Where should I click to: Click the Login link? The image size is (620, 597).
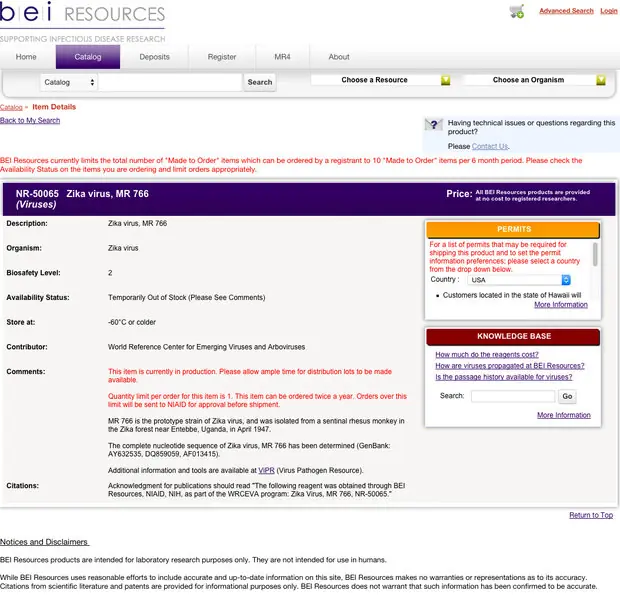coord(609,11)
